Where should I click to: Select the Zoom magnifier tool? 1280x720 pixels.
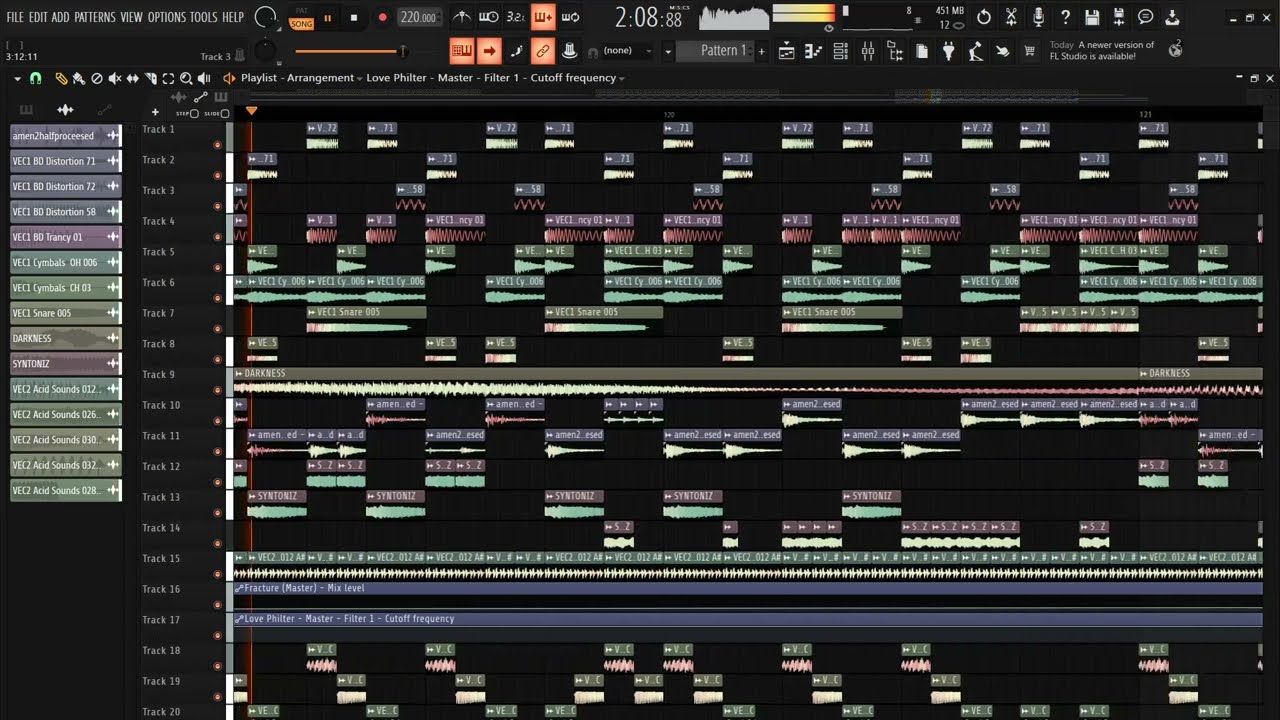tap(186, 78)
